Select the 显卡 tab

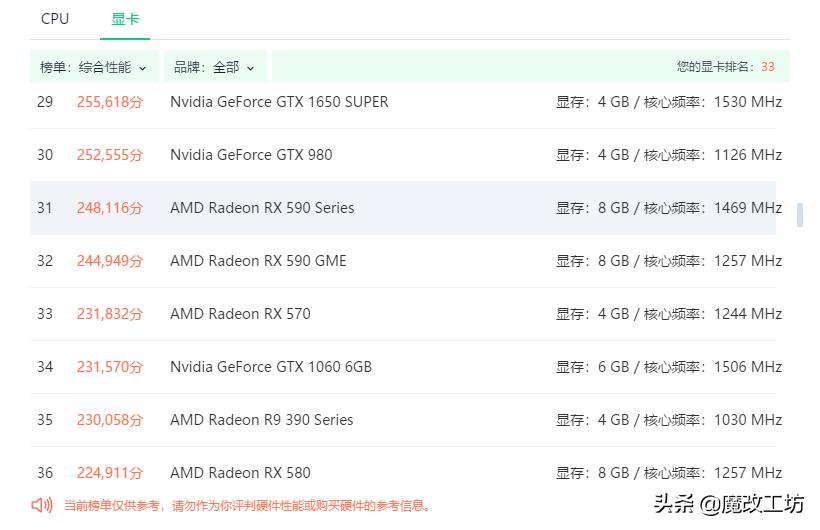pyautogui.click(x=125, y=19)
